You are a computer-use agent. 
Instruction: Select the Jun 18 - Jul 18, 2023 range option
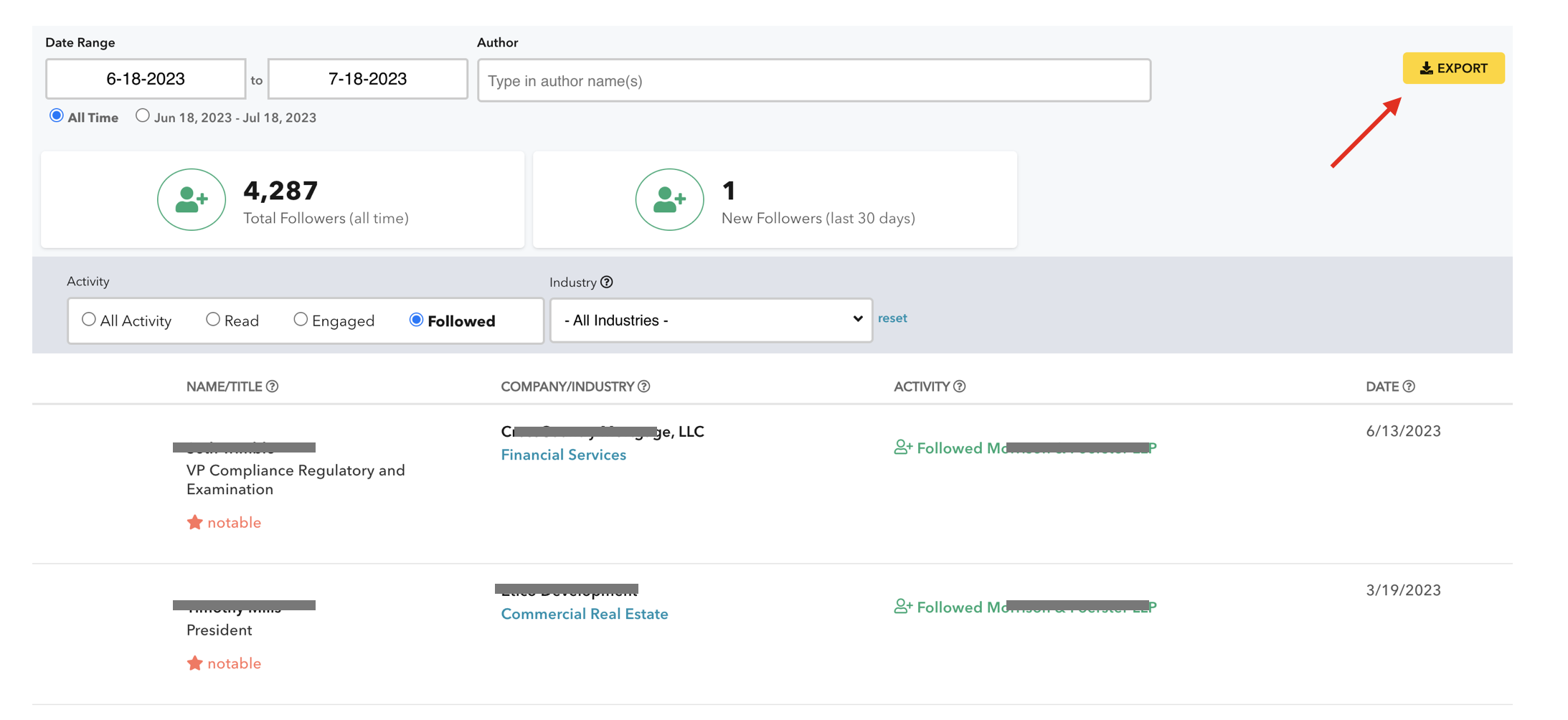point(143,116)
